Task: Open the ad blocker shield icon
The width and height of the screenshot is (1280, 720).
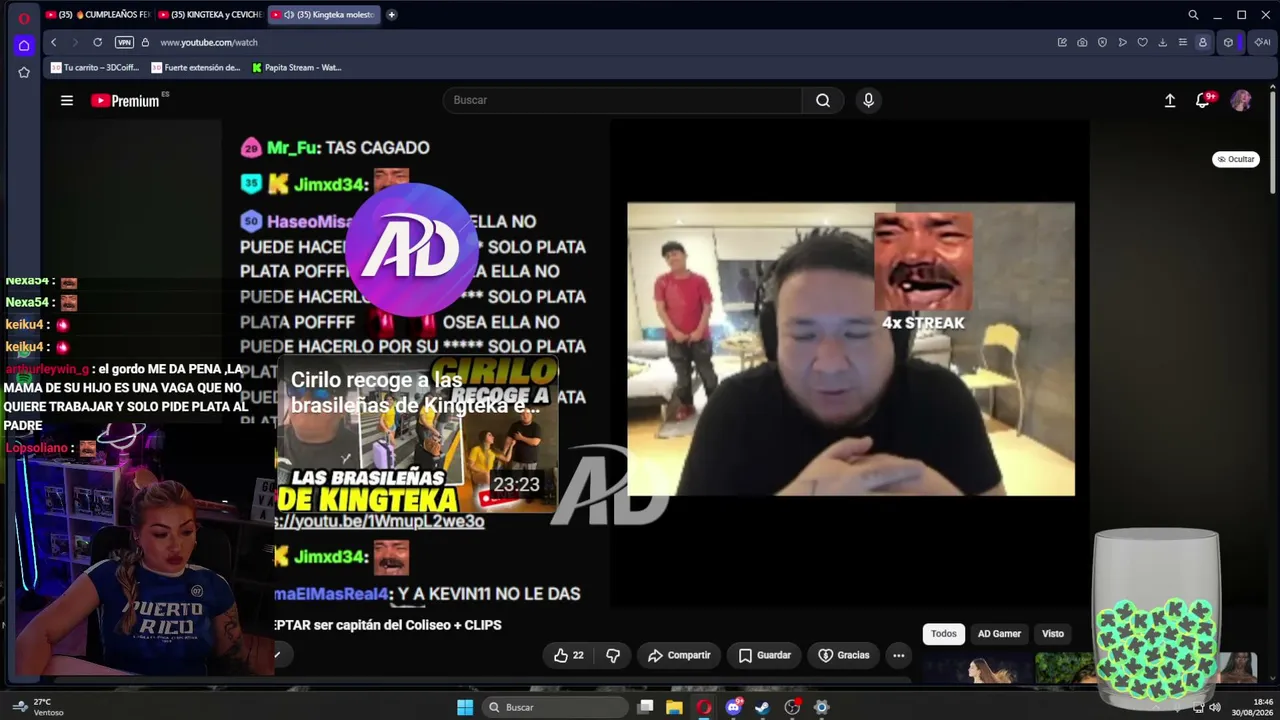Action: 1102,42
